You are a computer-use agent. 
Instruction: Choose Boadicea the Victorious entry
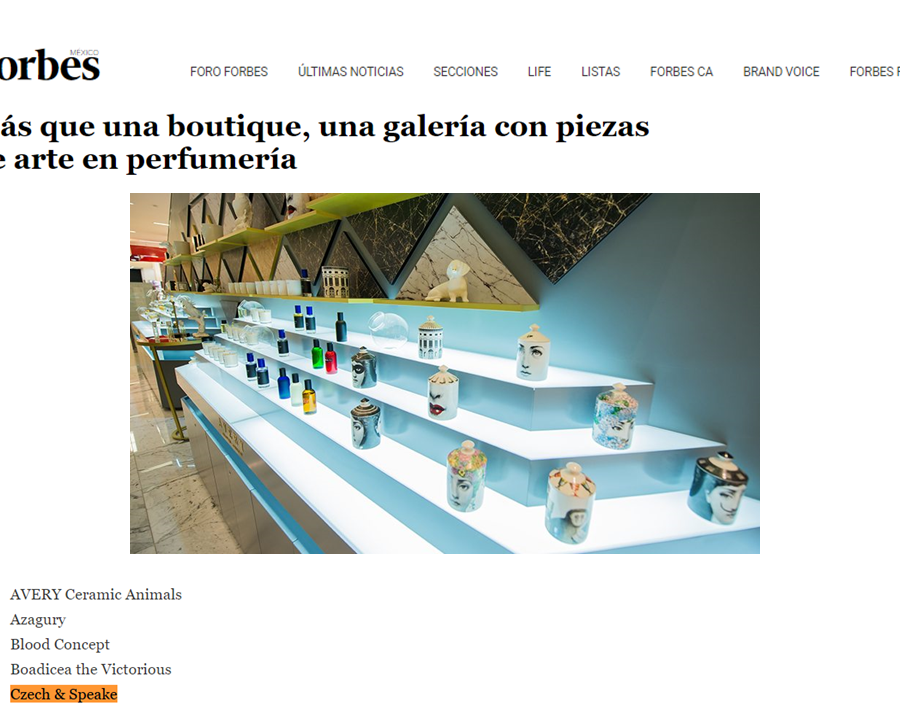(91, 669)
